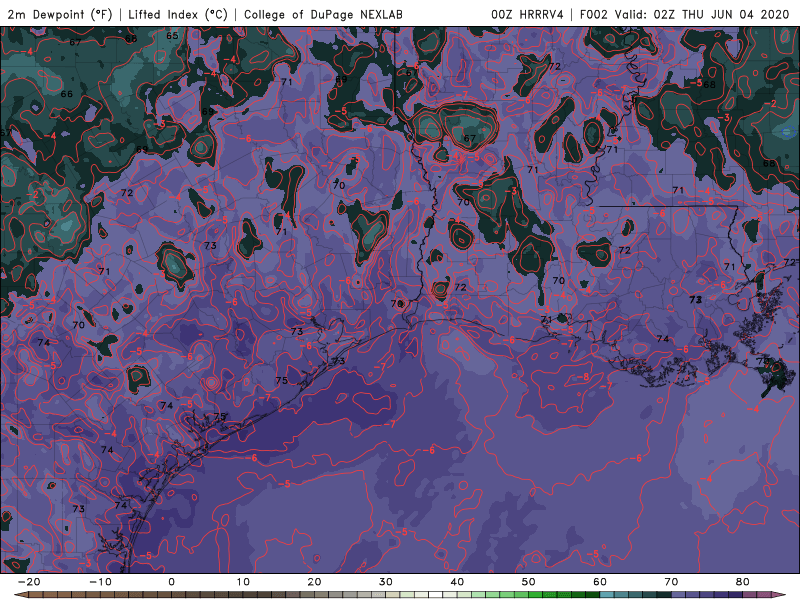Click the "Lifted Index (°C)" header label
Viewport: 800px width, 600px height.
[178, 14]
